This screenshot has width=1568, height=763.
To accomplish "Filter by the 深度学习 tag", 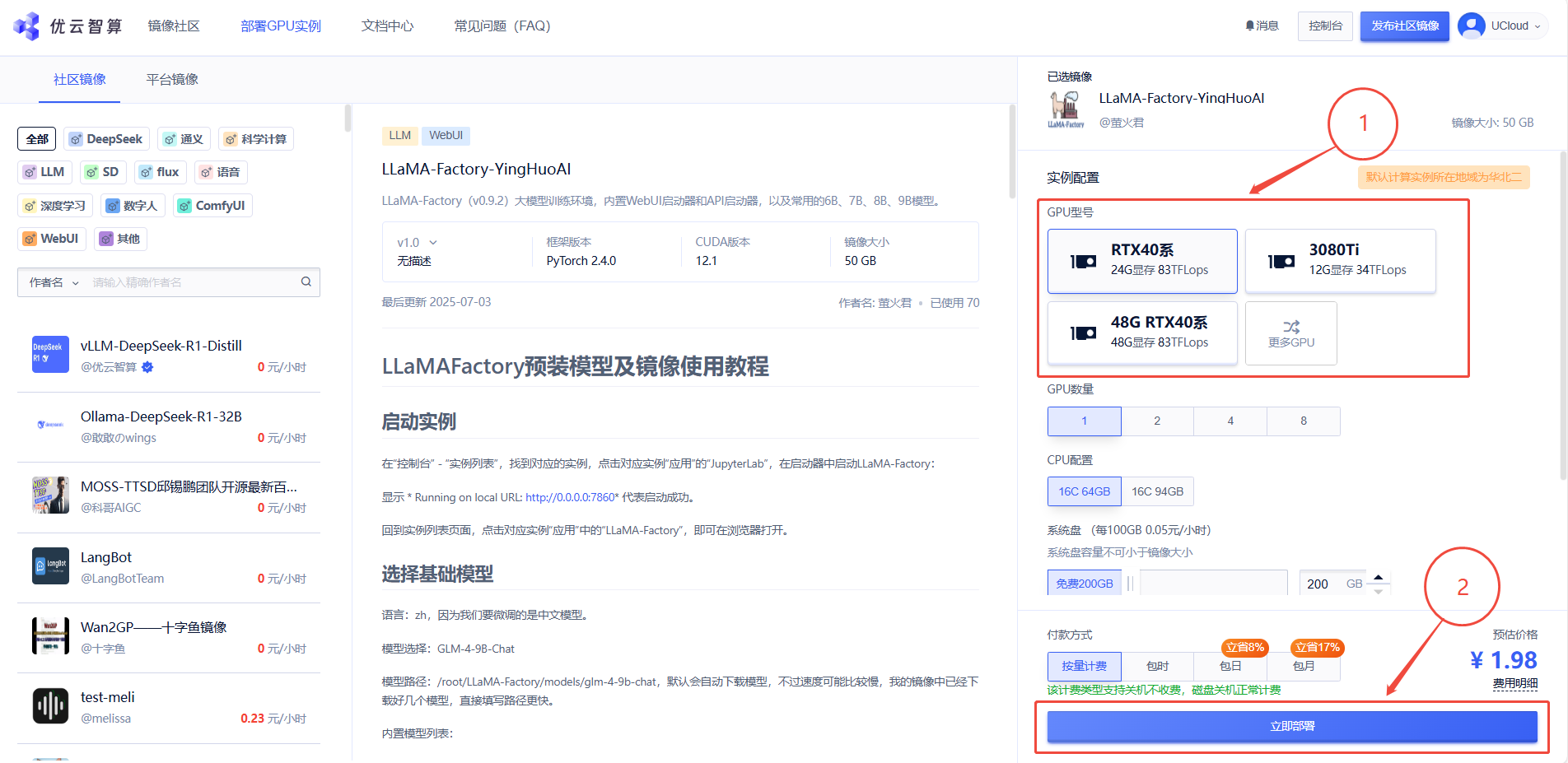I will tap(55, 206).
